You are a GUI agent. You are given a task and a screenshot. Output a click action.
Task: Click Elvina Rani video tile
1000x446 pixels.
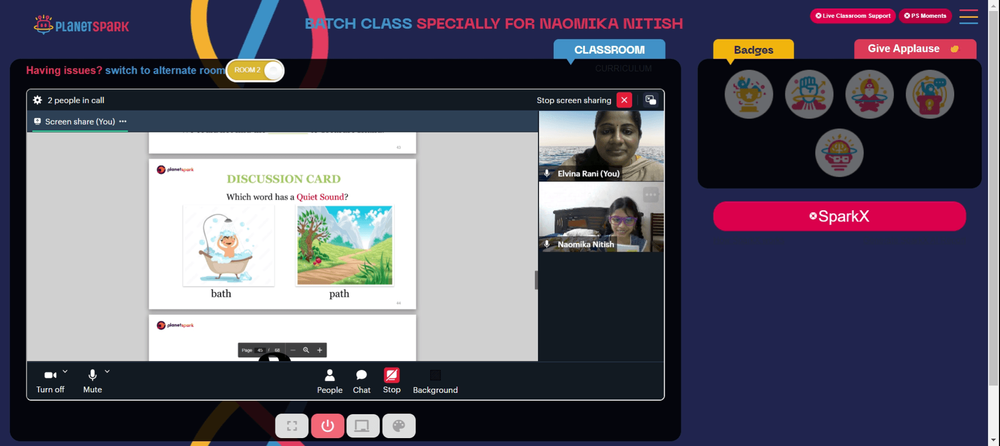point(601,146)
